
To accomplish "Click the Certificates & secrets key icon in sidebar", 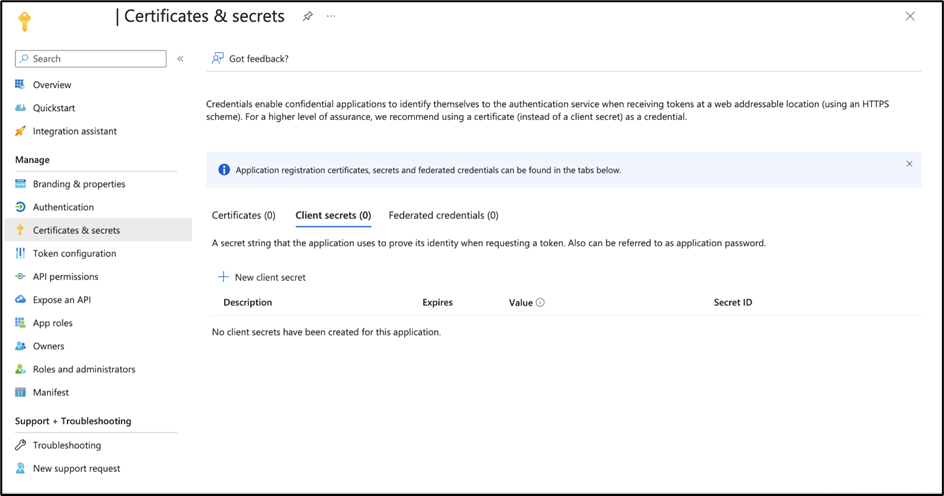I will (x=20, y=230).
